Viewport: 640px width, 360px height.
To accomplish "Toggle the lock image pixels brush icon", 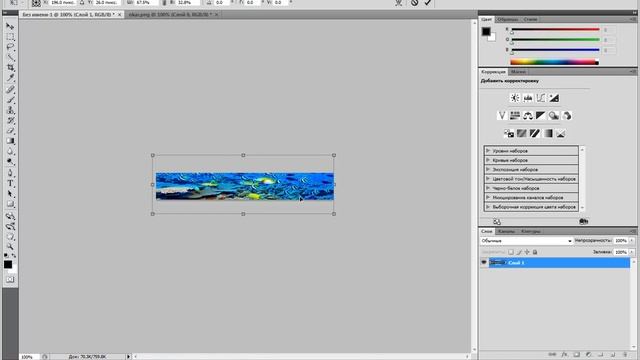I will click(519, 252).
